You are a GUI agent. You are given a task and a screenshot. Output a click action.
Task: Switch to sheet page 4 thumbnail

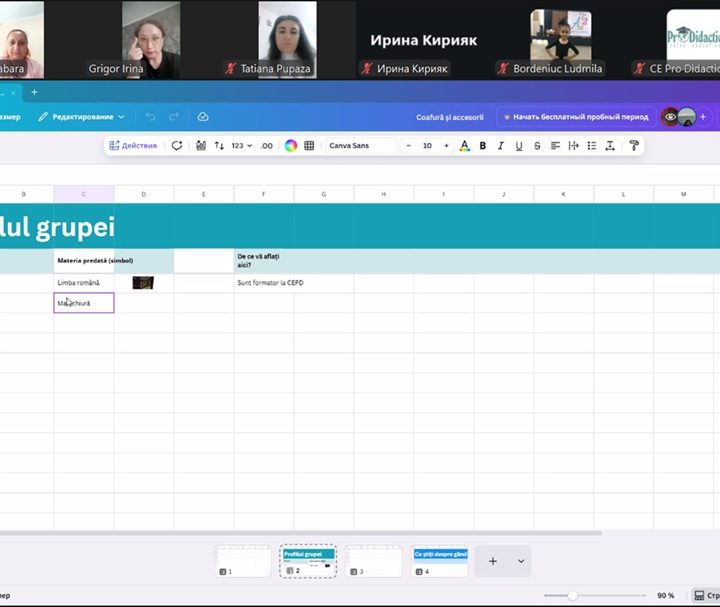tap(440, 561)
